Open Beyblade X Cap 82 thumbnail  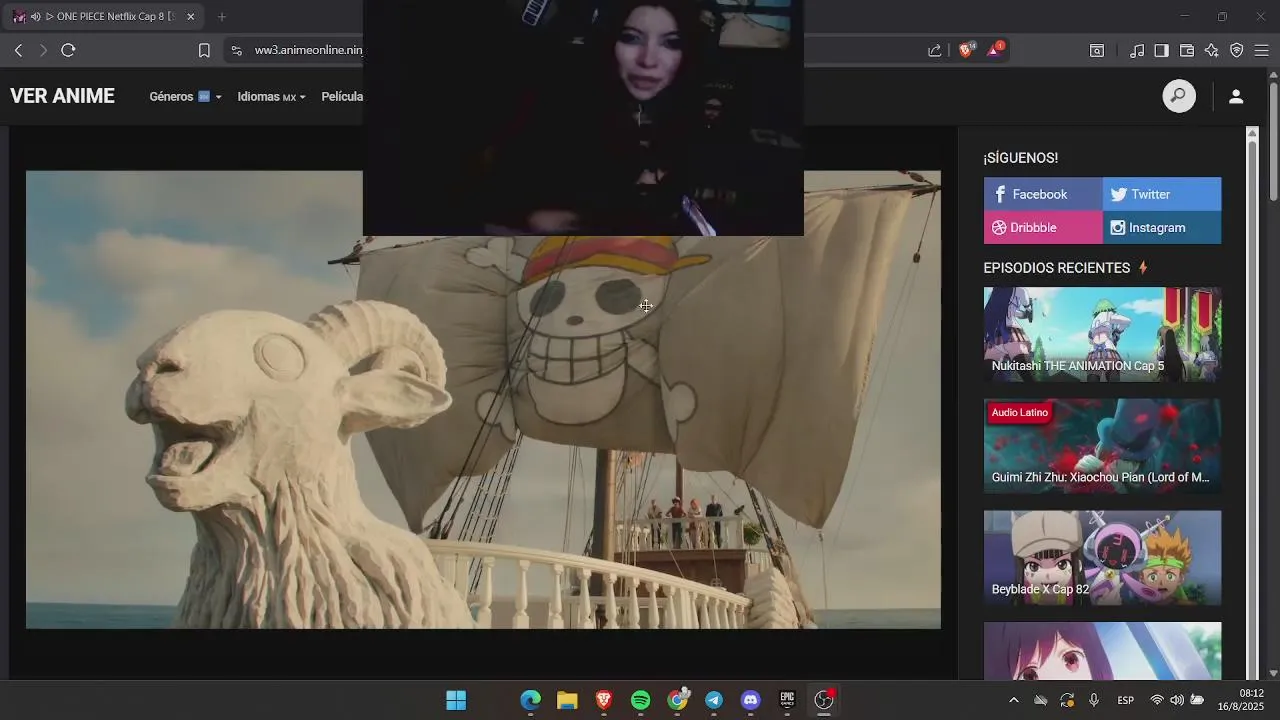(1102, 558)
